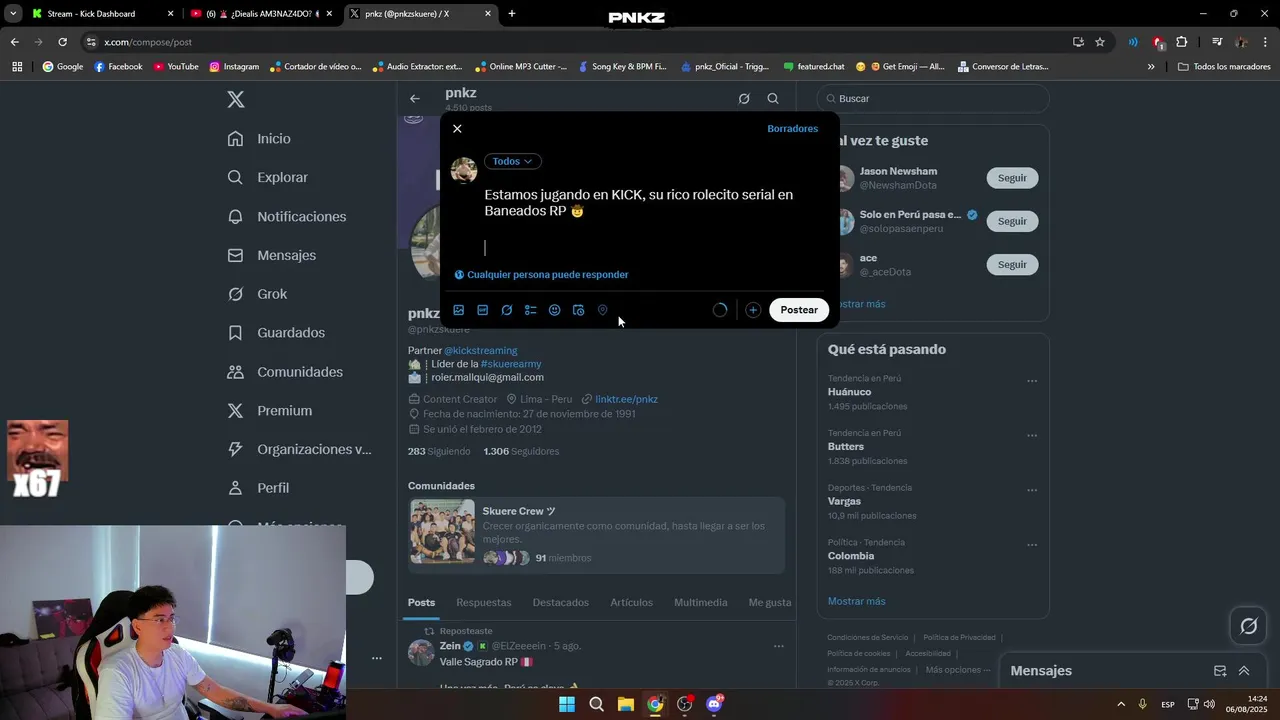Image resolution: width=1280 pixels, height=720 pixels.
Task: Switch to Posts tab
Action: click(x=421, y=603)
